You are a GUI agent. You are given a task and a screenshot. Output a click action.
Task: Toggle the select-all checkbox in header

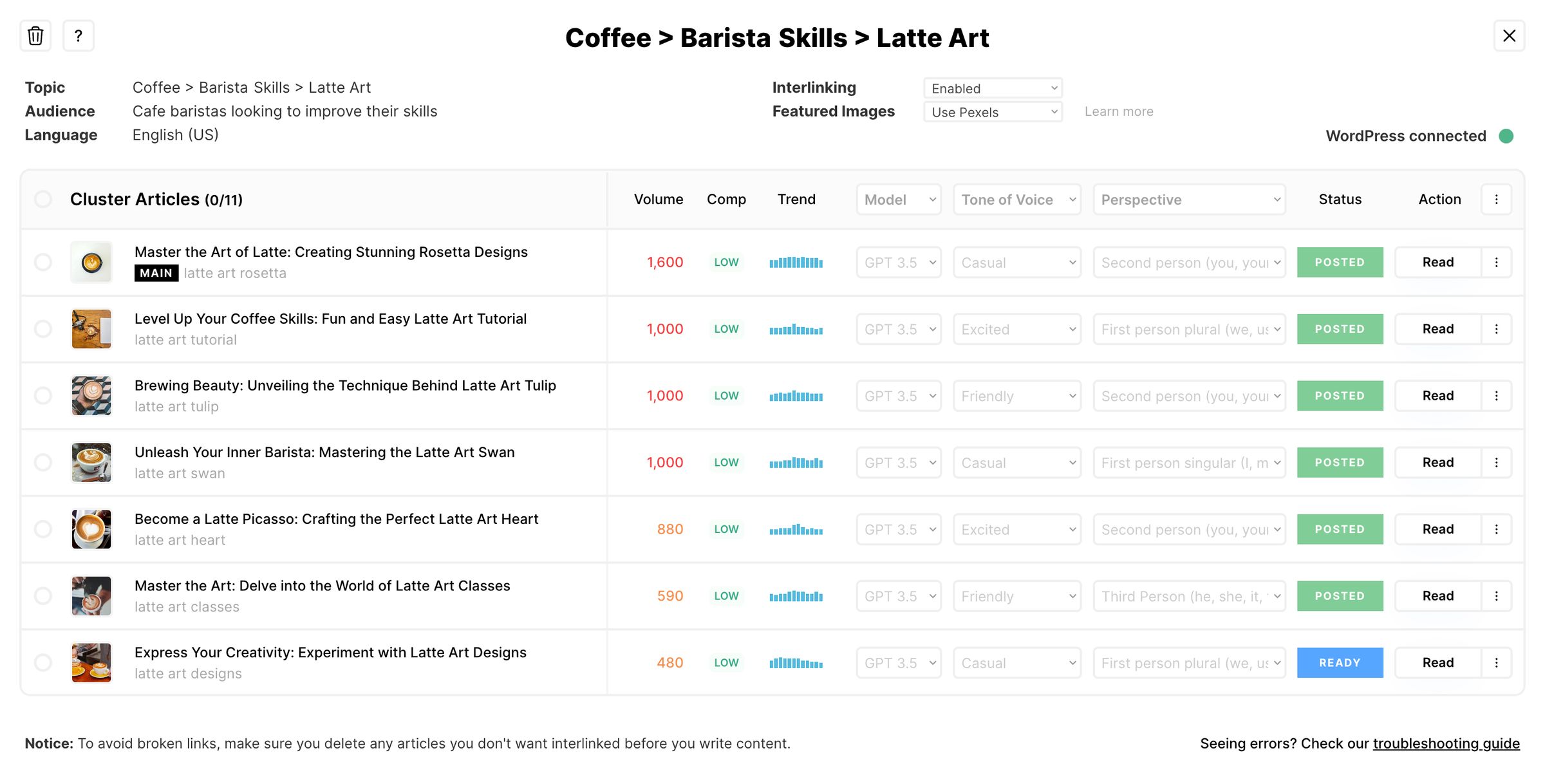pos(44,199)
